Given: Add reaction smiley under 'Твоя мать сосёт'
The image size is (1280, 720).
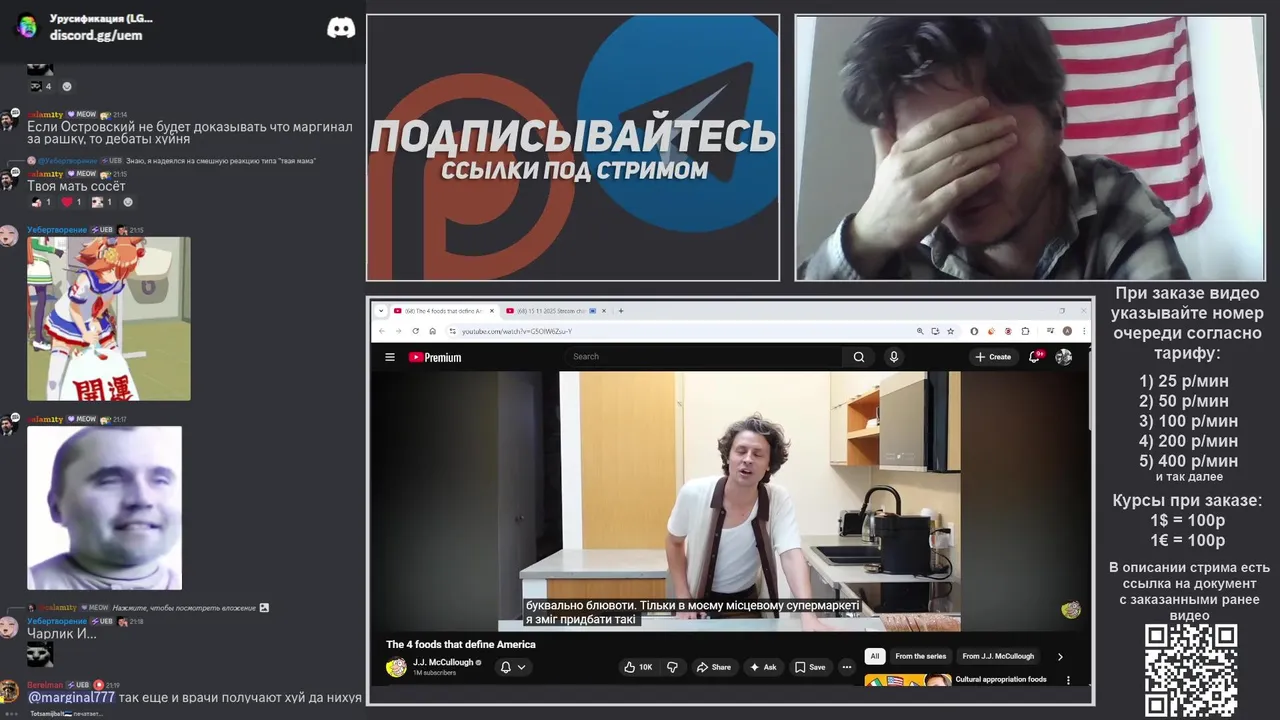Looking at the screenshot, I should [x=127, y=202].
